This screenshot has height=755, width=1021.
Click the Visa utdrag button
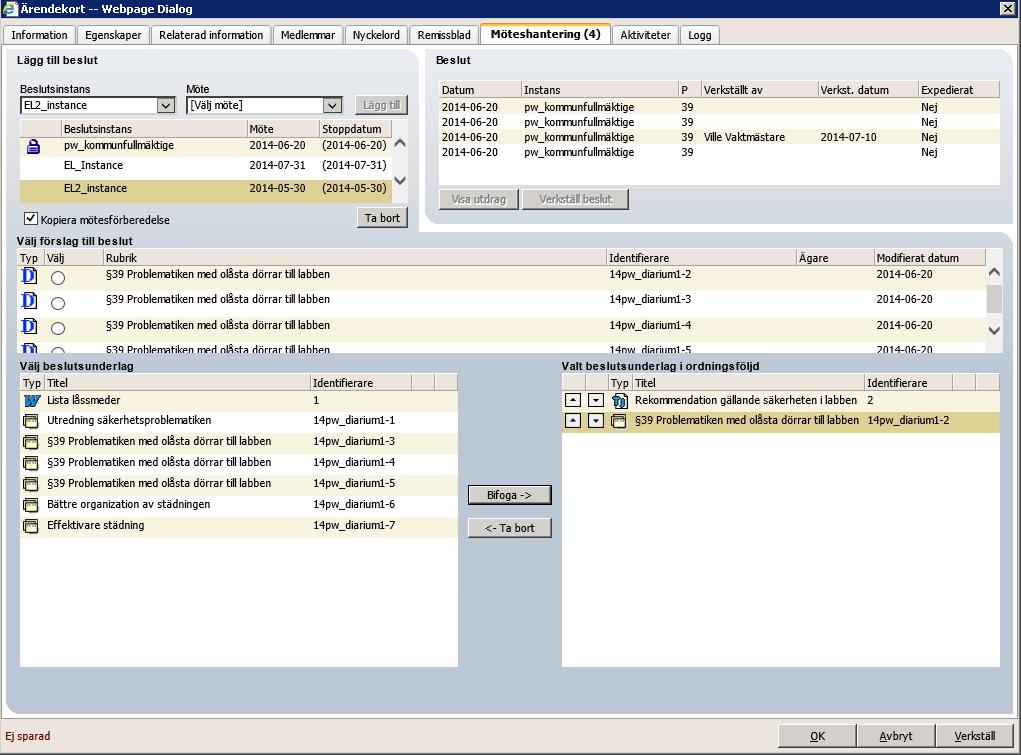pos(479,199)
